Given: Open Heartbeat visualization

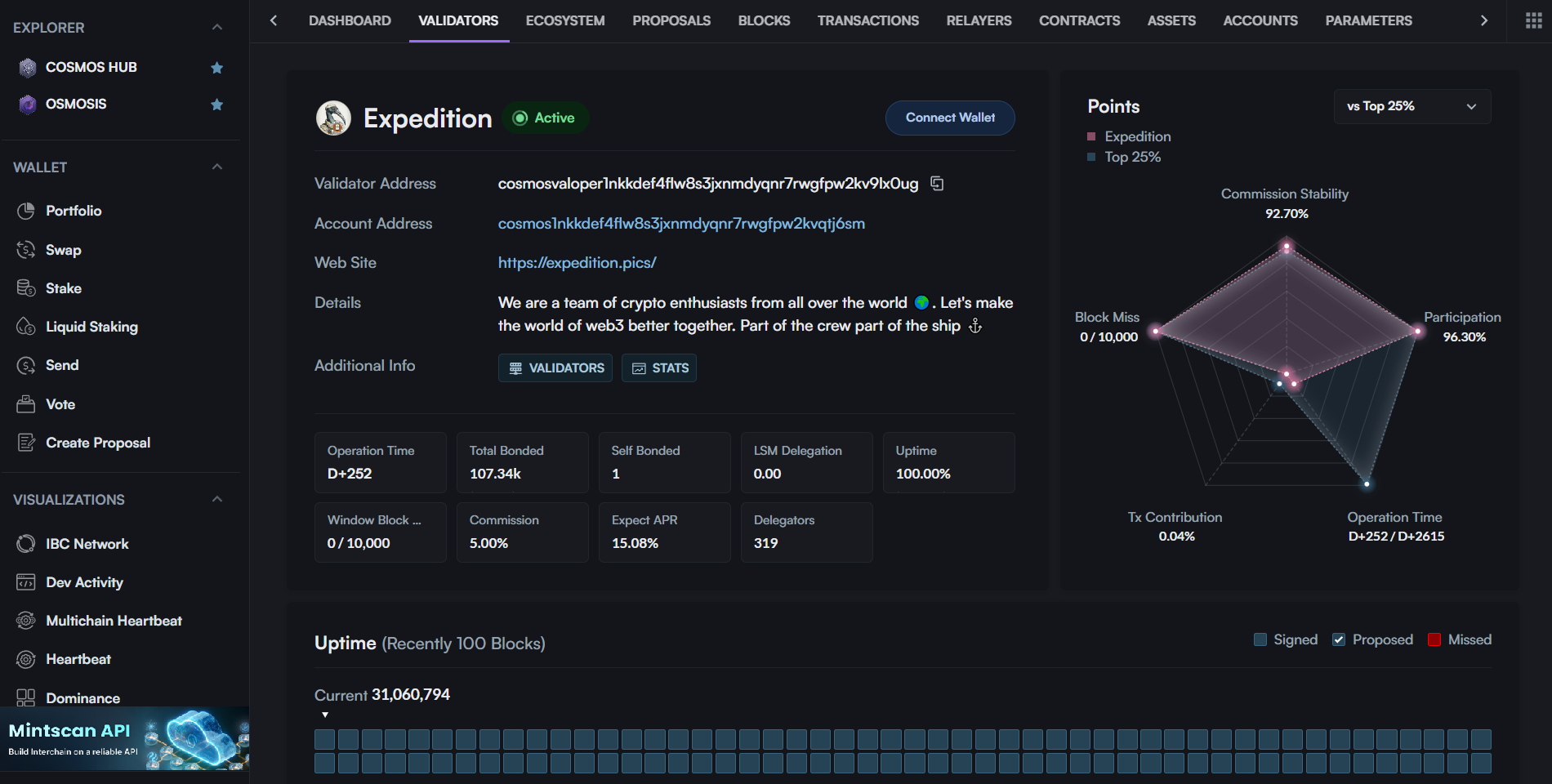Looking at the screenshot, I should point(78,659).
